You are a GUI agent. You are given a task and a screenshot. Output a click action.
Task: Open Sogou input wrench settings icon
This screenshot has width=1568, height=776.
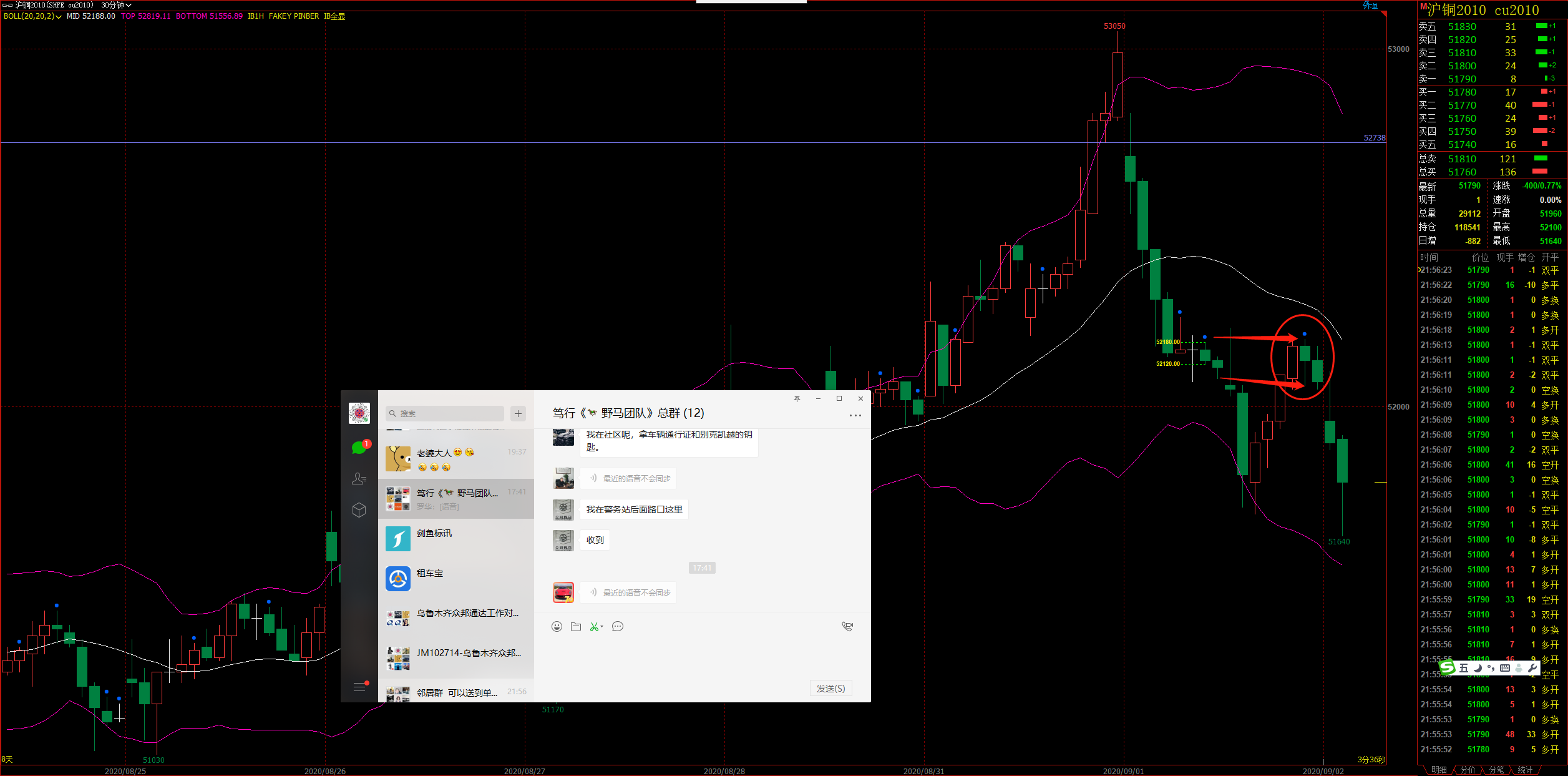pos(1532,668)
